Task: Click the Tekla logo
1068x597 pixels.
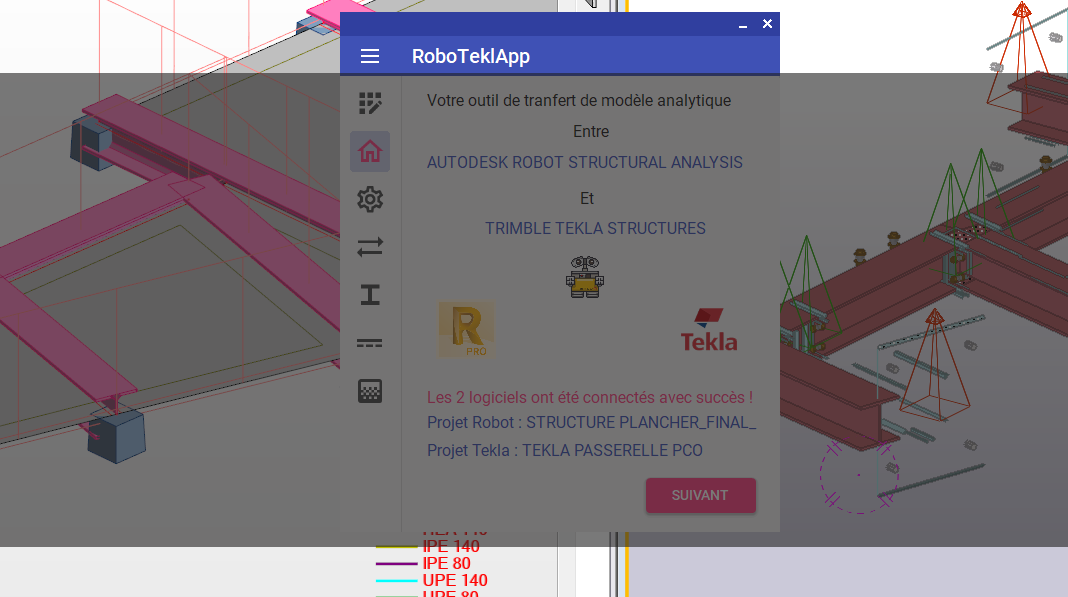Action: tap(708, 330)
